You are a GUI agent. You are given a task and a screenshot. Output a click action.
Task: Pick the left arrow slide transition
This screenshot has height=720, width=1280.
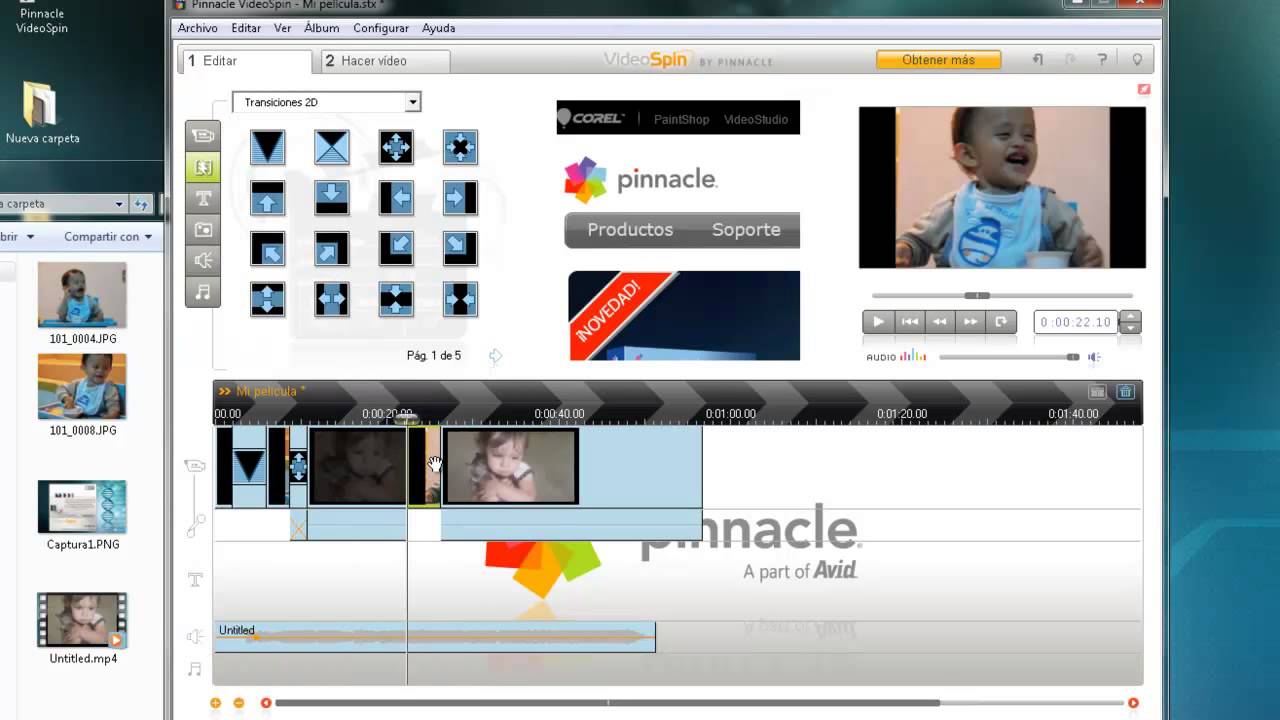[396, 198]
